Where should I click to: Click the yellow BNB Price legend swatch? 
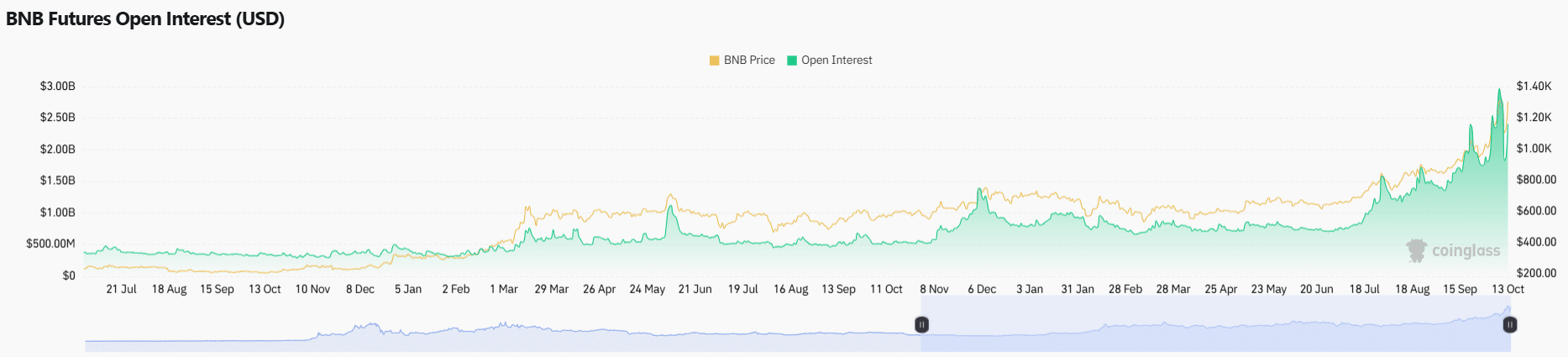(715, 60)
